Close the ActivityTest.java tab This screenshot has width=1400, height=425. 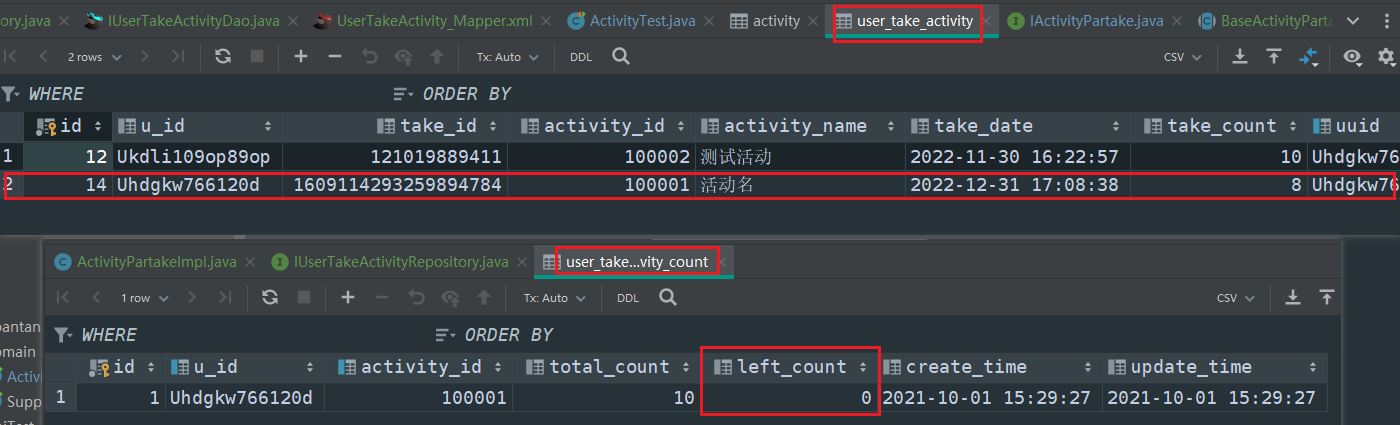pos(704,20)
